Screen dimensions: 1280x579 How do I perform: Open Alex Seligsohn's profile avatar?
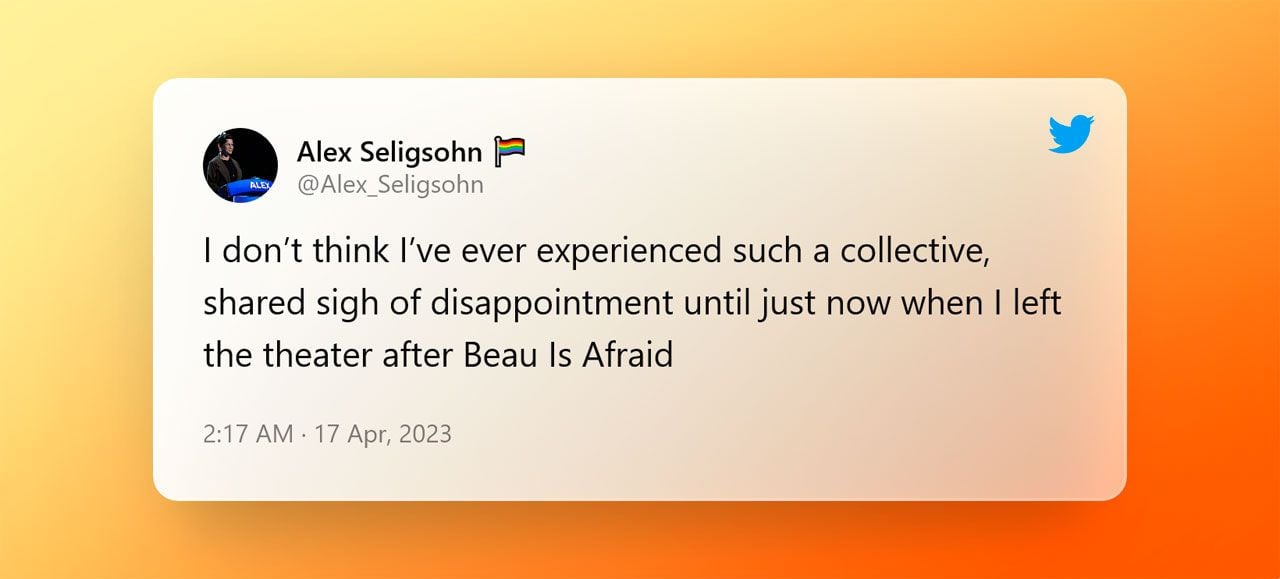tap(240, 165)
